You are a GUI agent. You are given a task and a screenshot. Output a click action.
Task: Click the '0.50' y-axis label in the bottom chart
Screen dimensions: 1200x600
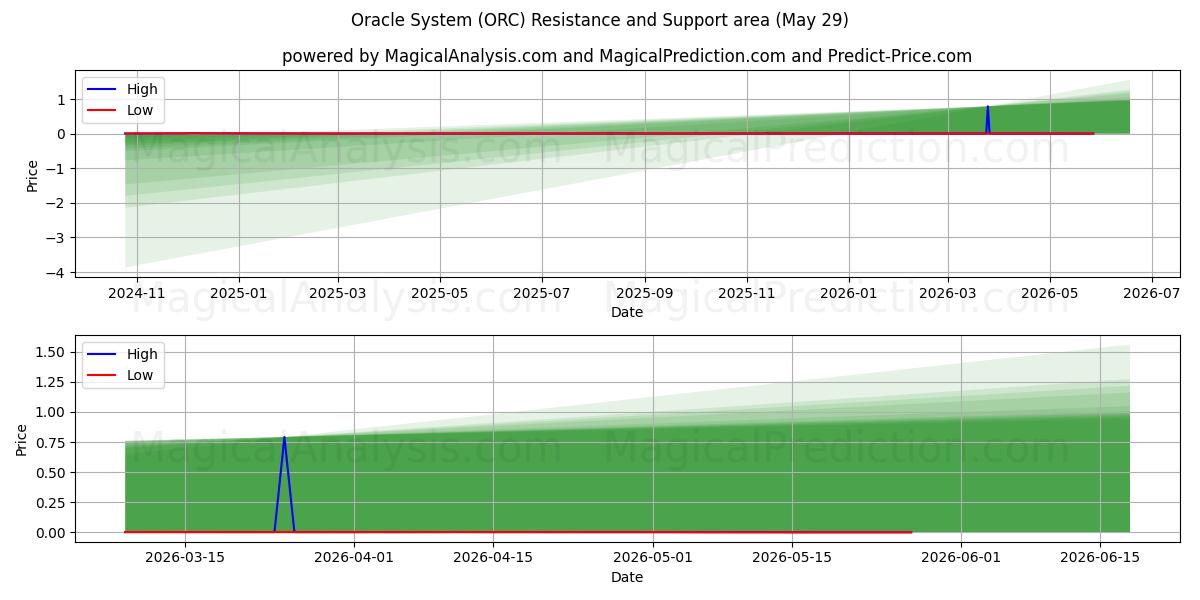[51, 472]
